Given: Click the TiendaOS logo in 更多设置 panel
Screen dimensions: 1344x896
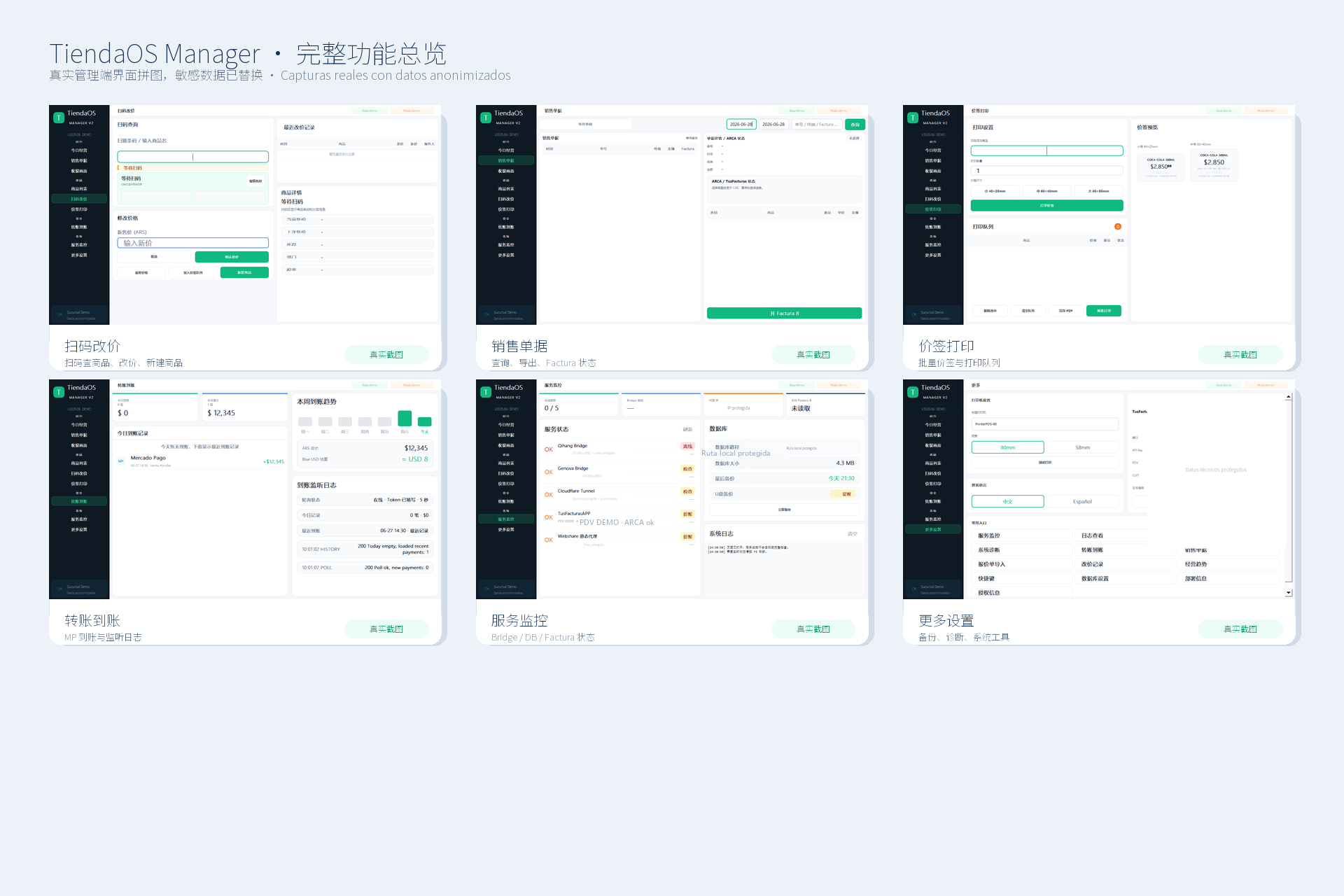Looking at the screenshot, I should pyautogui.click(x=913, y=392).
